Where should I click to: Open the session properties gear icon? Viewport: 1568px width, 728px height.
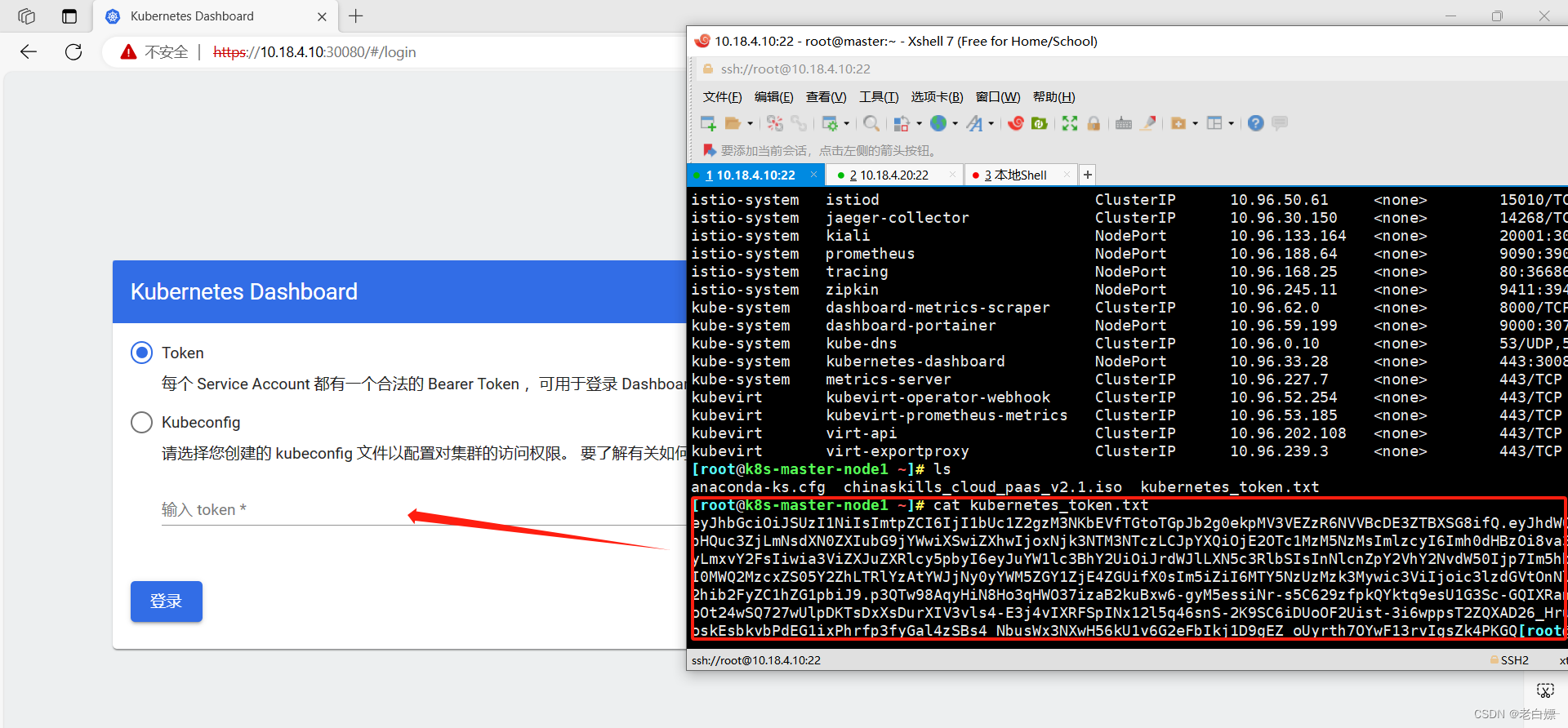pos(830,123)
